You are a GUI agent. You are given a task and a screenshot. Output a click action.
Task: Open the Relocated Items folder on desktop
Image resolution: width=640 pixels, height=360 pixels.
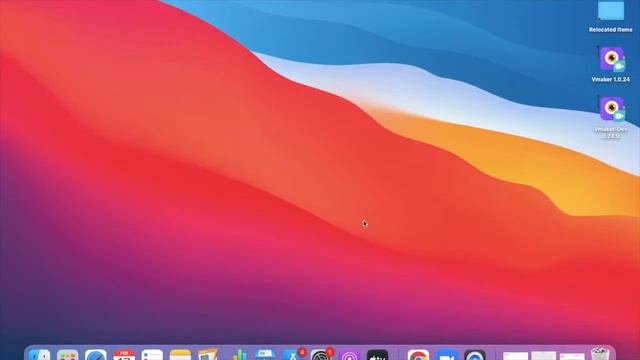click(611, 11)
